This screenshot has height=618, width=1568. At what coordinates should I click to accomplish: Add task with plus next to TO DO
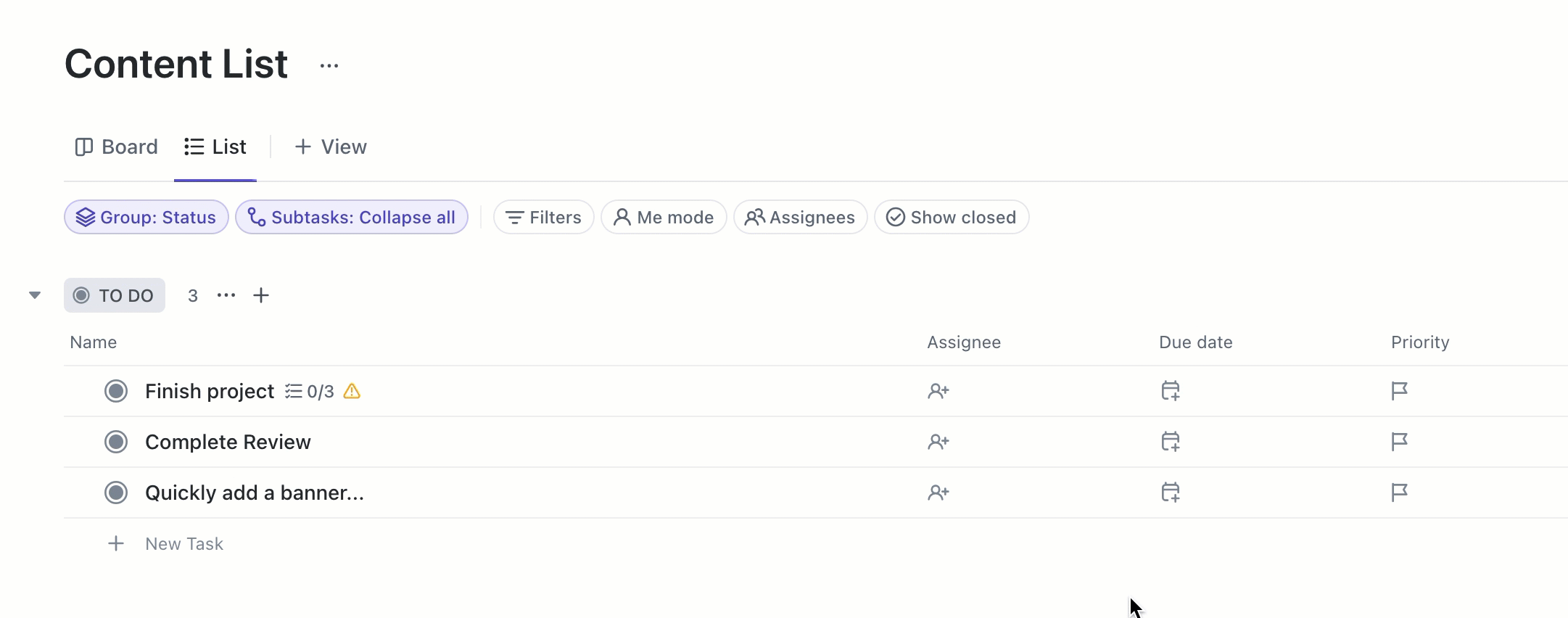(x=261, y=295)
